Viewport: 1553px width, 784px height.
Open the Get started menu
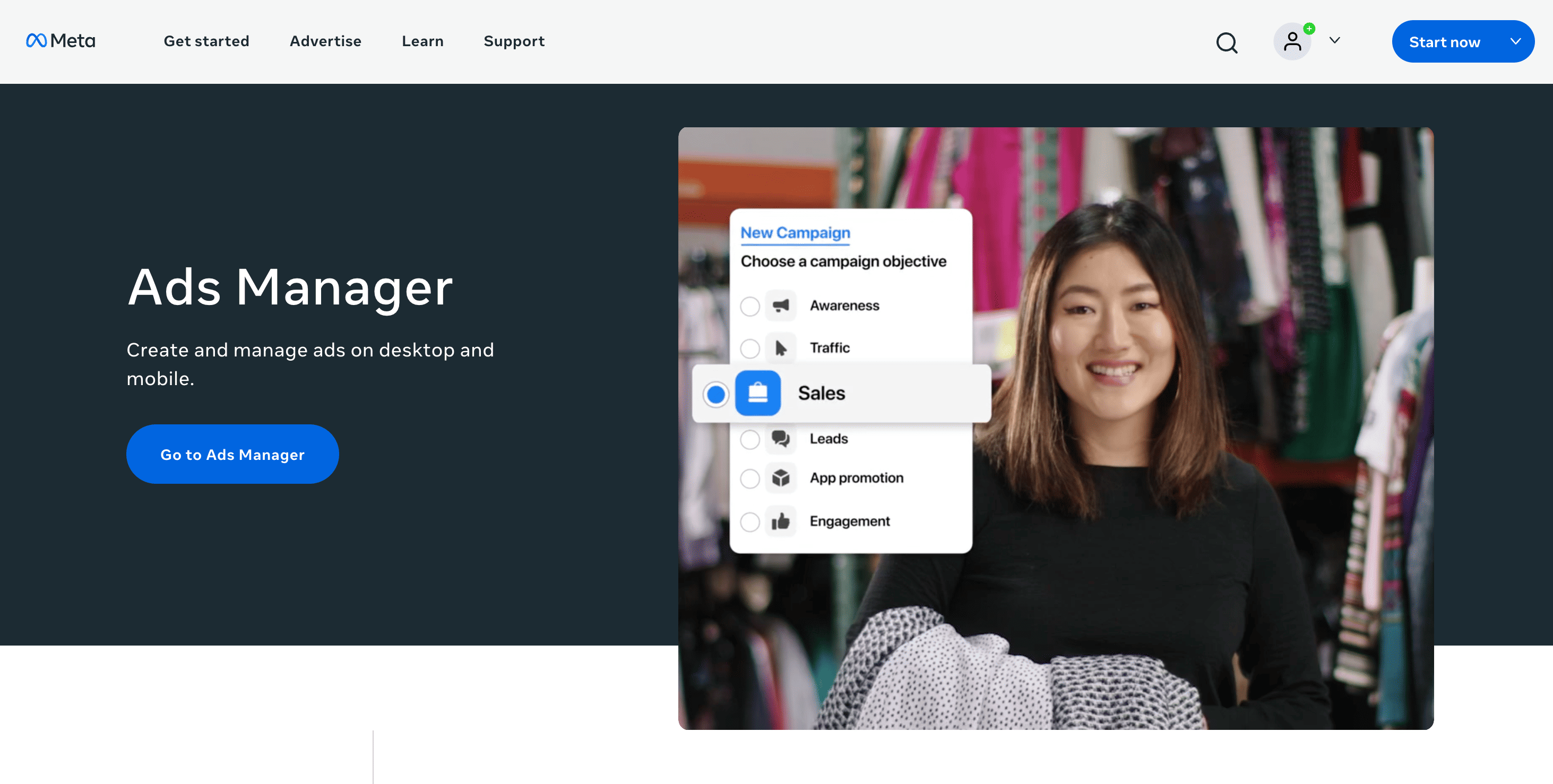(206, 41)
